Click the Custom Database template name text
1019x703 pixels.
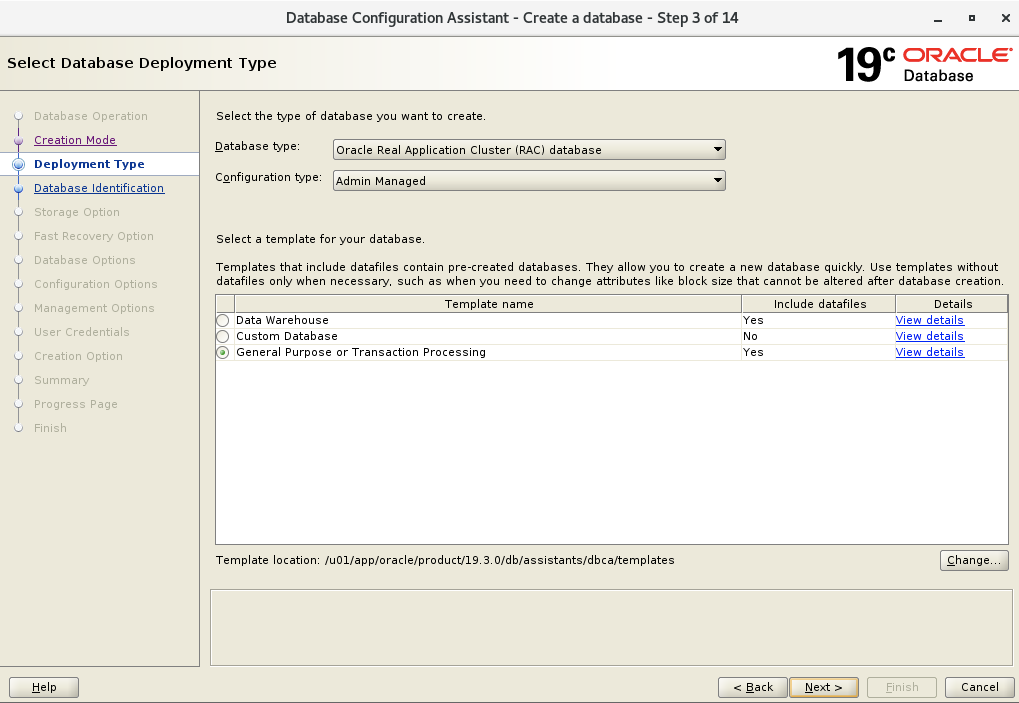(x=287, y=337)
